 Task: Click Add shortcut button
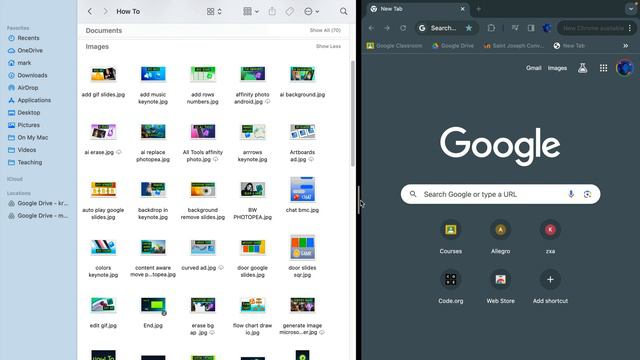(550, 287)
